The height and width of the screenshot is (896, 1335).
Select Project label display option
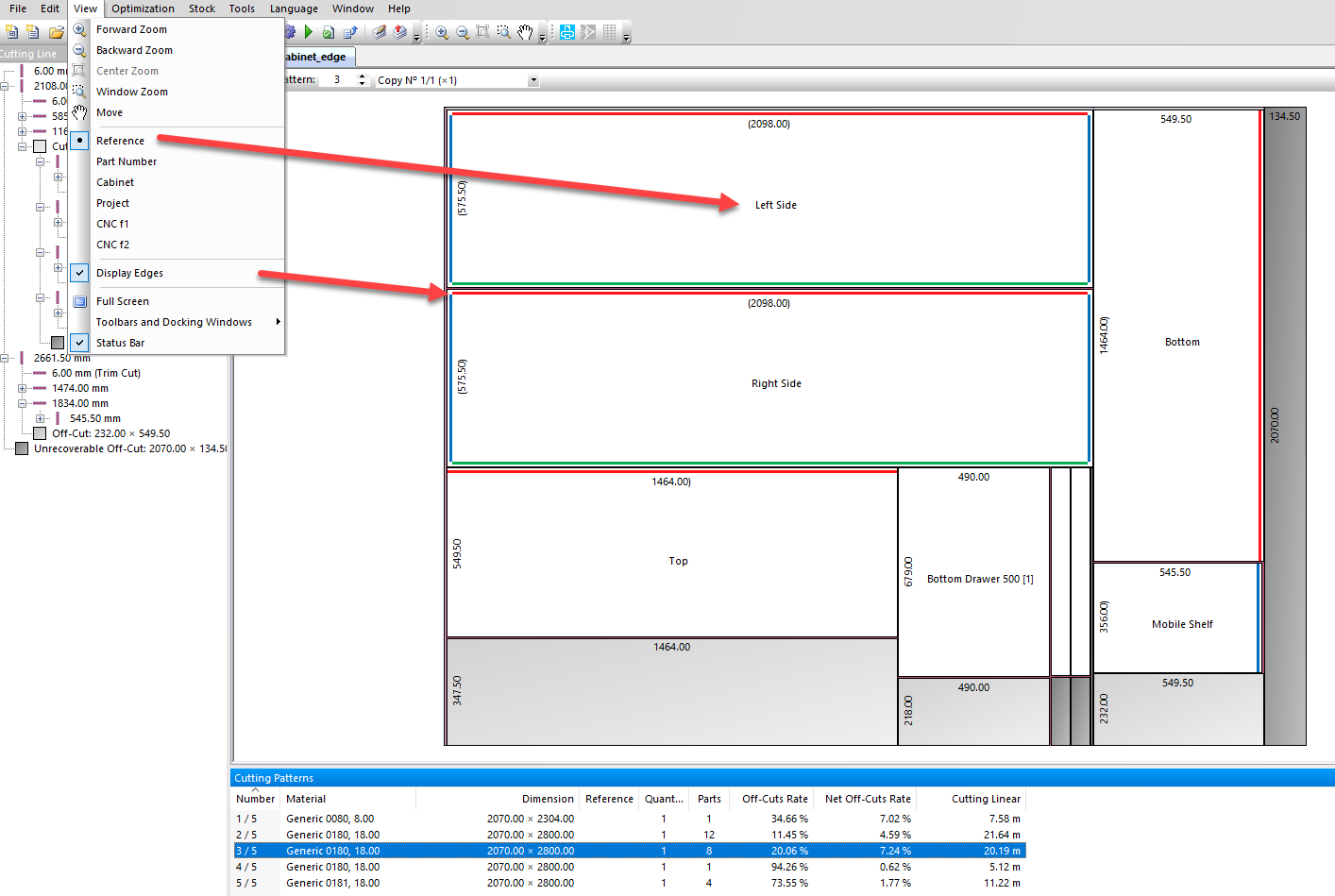point(112,203)
